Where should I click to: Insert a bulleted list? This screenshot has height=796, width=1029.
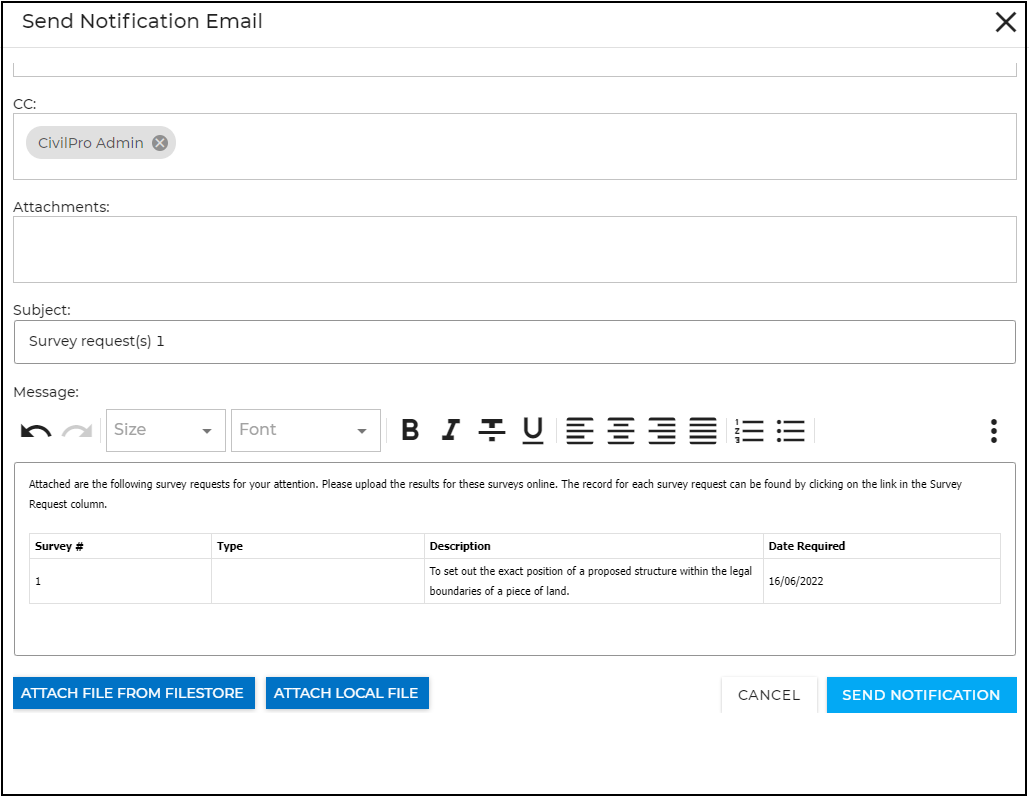click(x=791, y=430)
